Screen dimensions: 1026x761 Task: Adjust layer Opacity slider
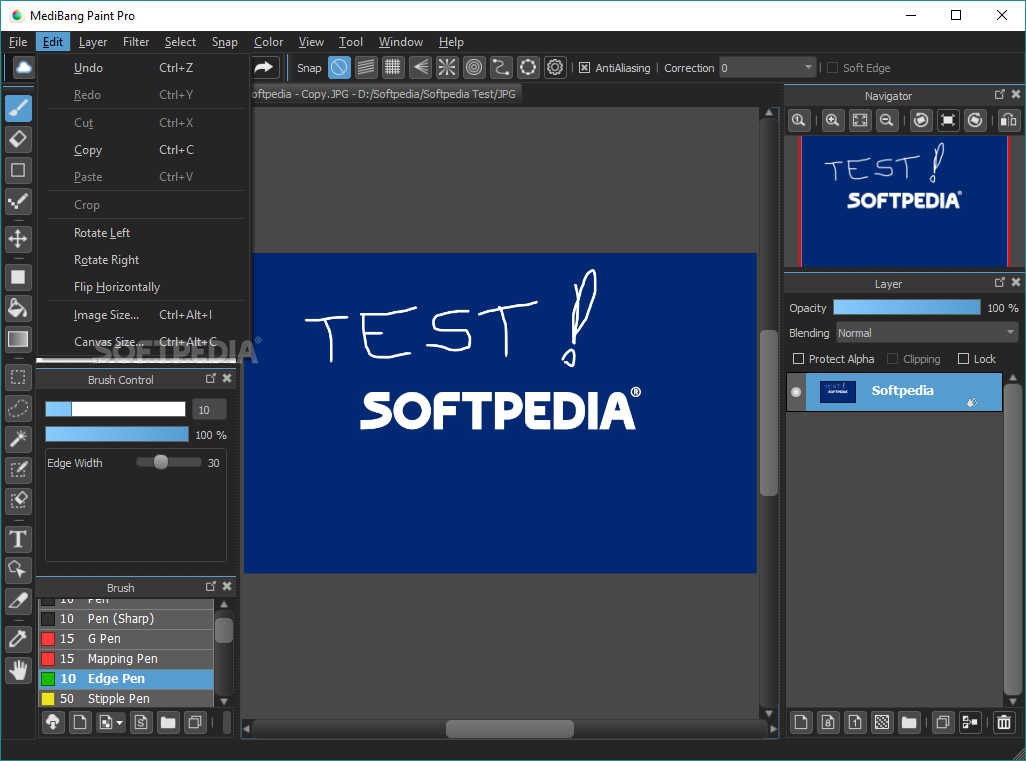click(906, 308)
